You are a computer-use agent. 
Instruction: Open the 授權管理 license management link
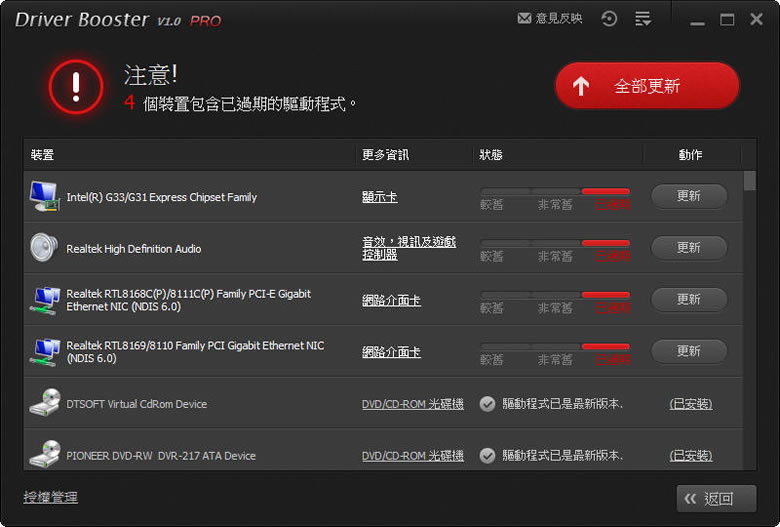click(50, 497)
